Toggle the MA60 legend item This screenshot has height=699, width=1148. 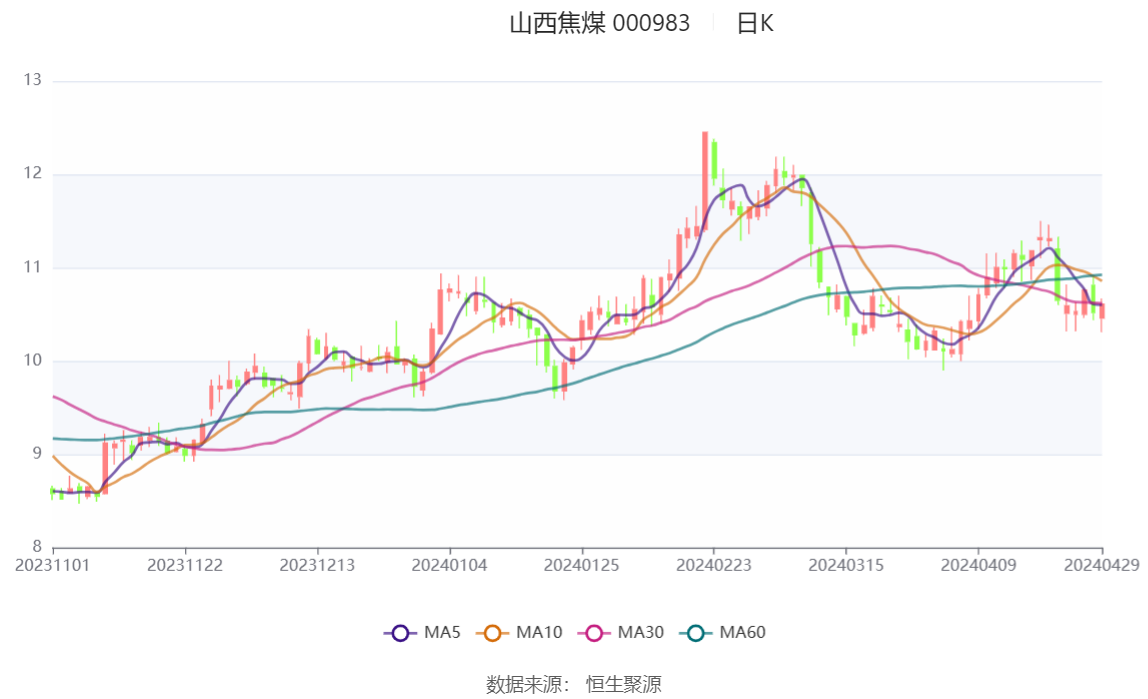point(723,632)
